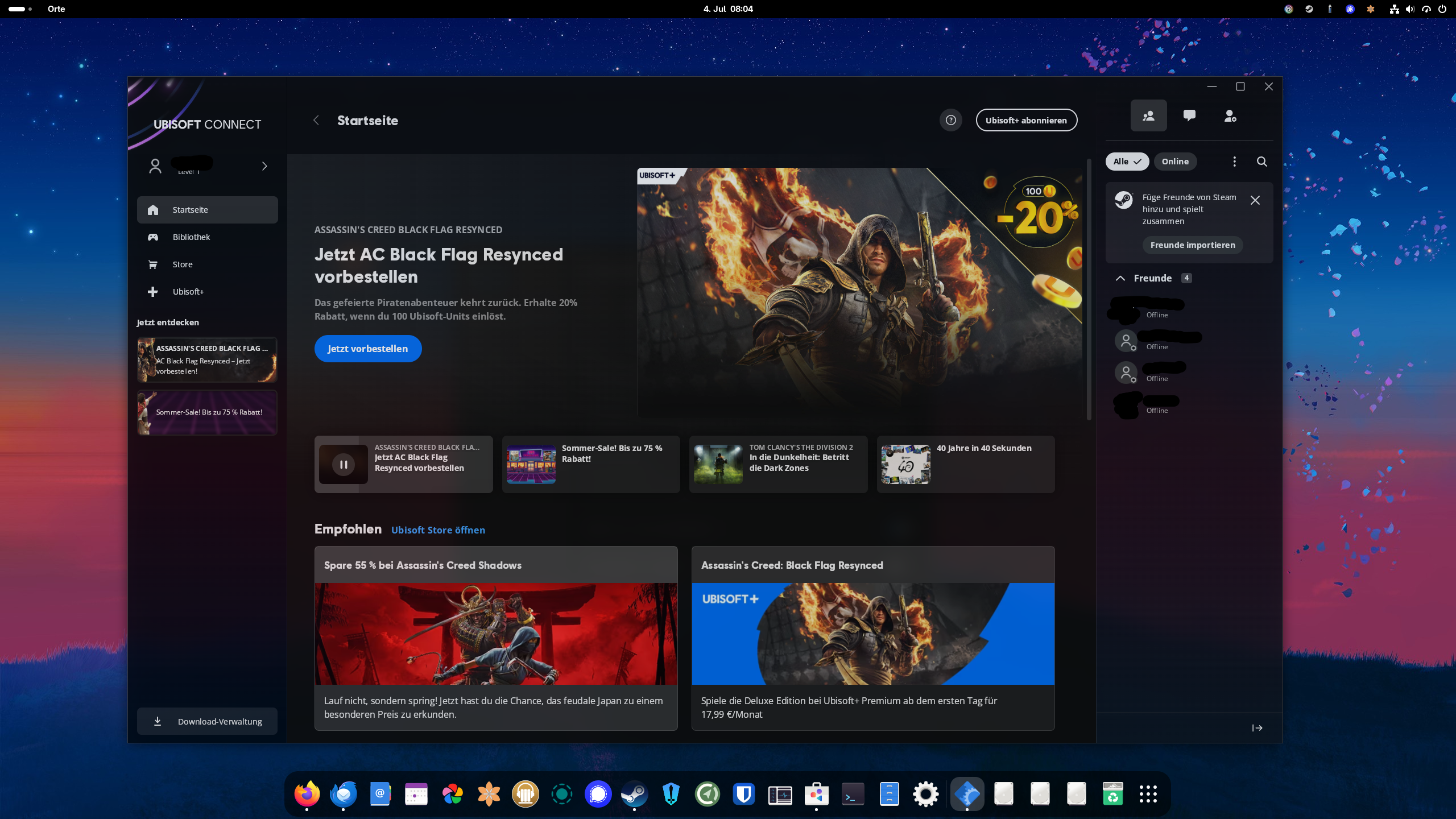This screenshot has height=819, width=1456.
Task: Click the Ubisoft+ abonnieren button
Action: tap(1026, 120)
